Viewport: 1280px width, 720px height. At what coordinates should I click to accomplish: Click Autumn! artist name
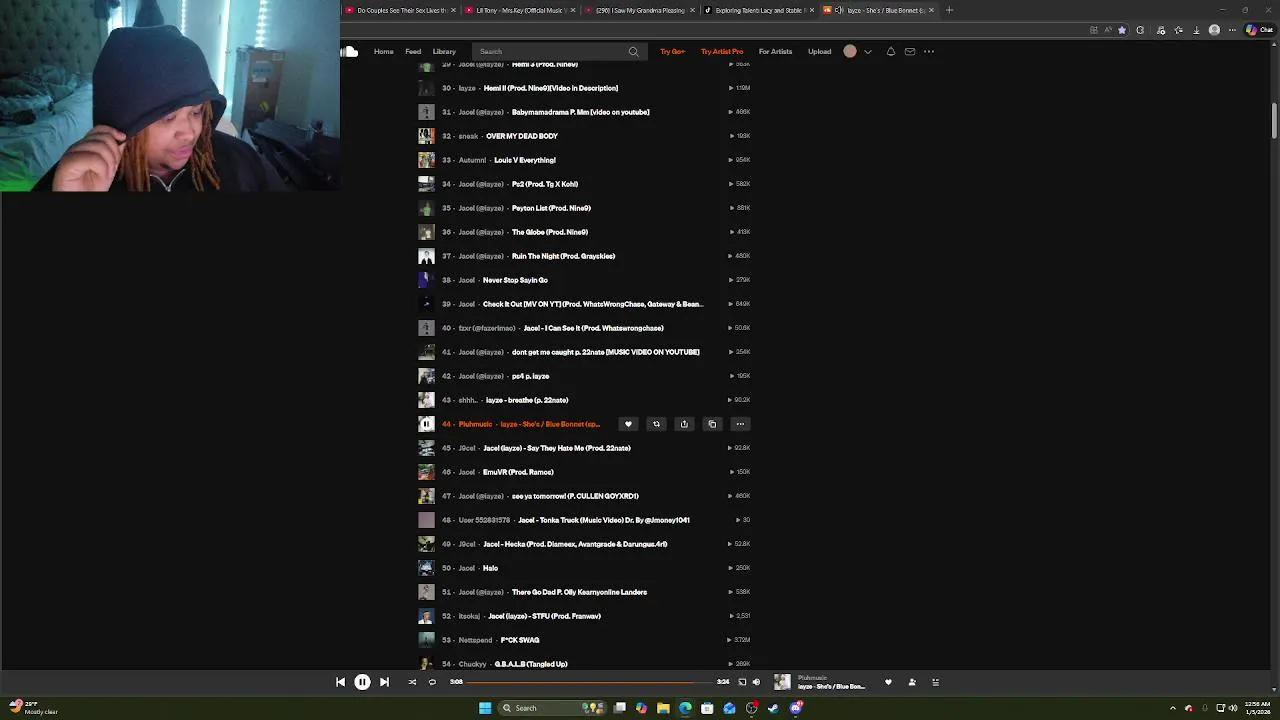[472, 160]
